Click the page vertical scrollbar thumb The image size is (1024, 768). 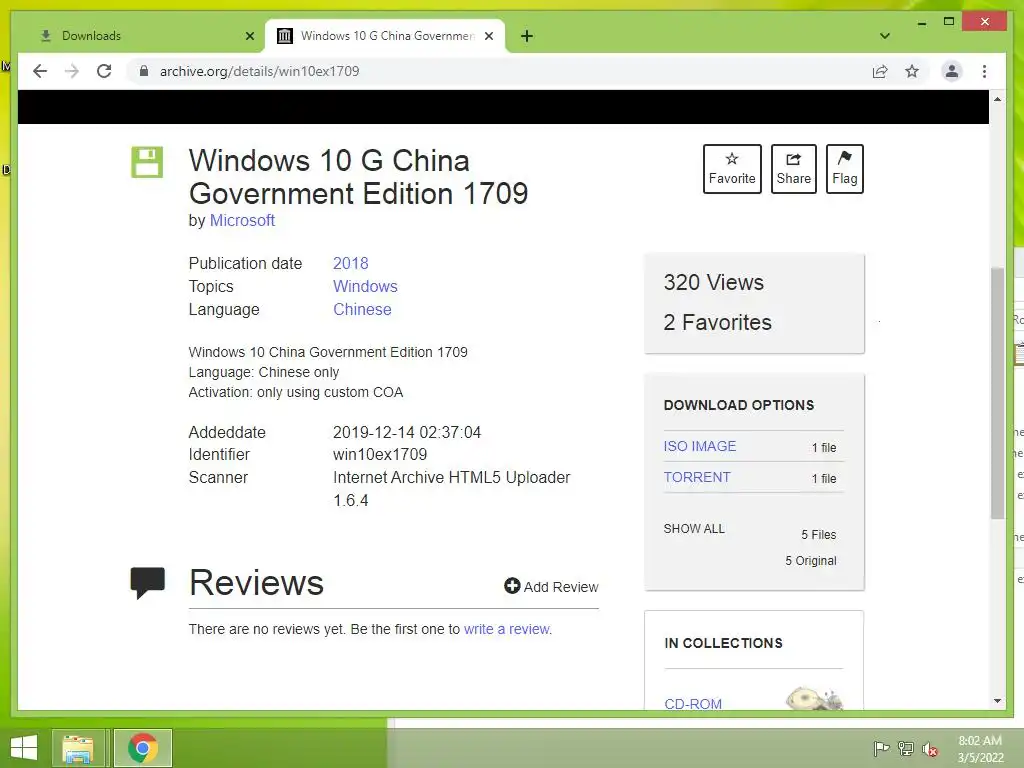[x=997, y=393]
